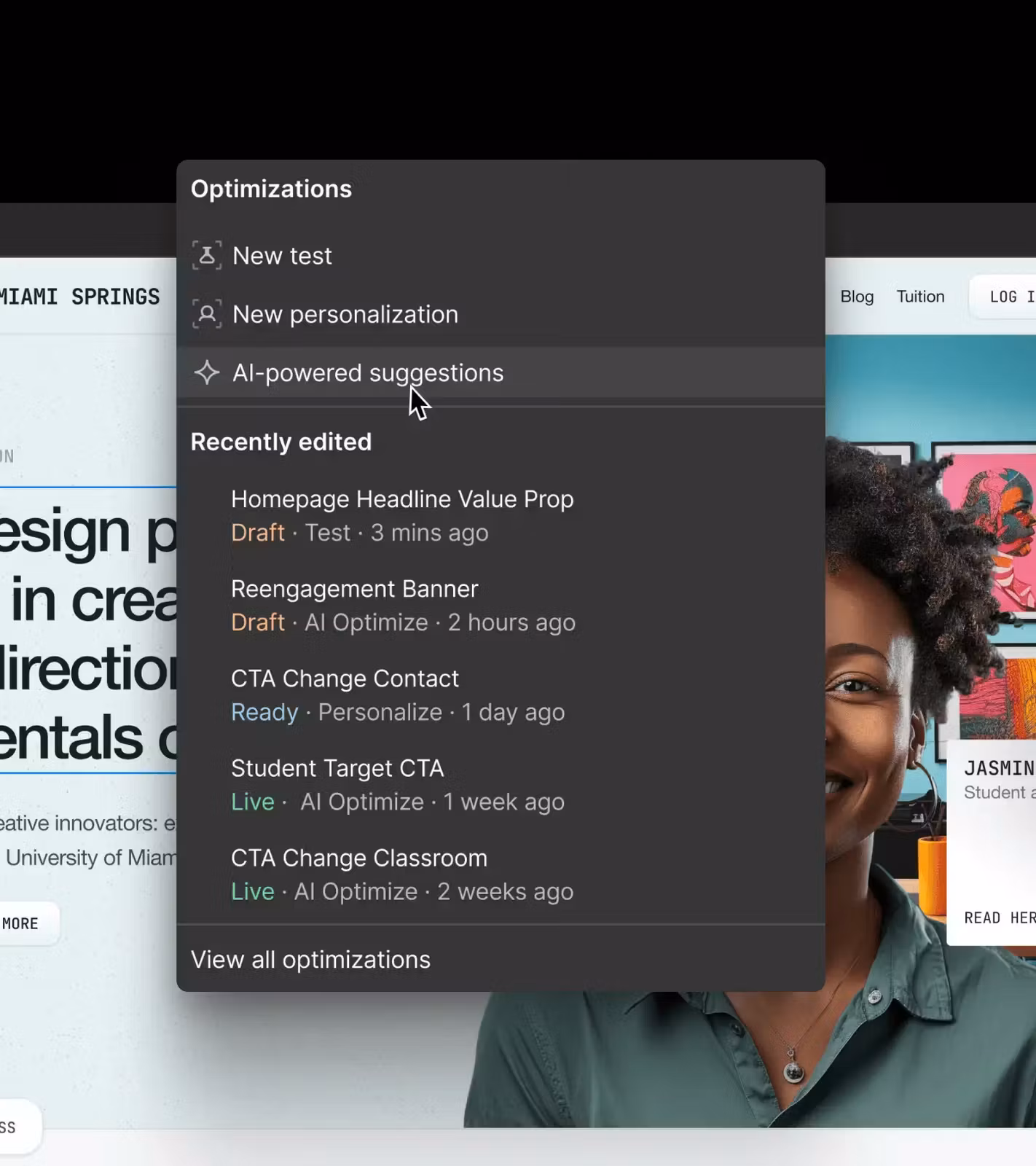This screenshot has height=1166, width=1036.
Task: Click READ HERE on the Jasmin card
Action: 999,917
